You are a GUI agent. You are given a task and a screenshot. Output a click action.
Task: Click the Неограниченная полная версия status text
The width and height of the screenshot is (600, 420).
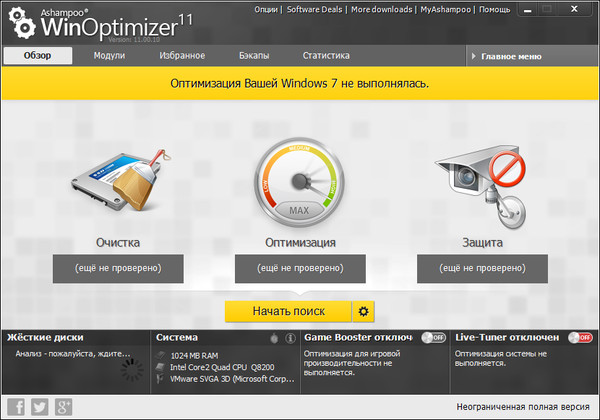tap(523, 407)
